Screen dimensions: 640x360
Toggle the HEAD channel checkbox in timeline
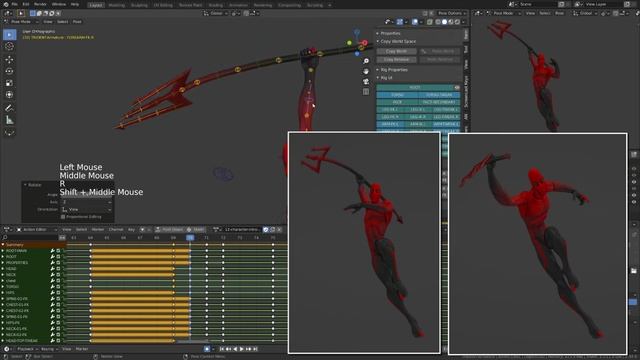58,269
